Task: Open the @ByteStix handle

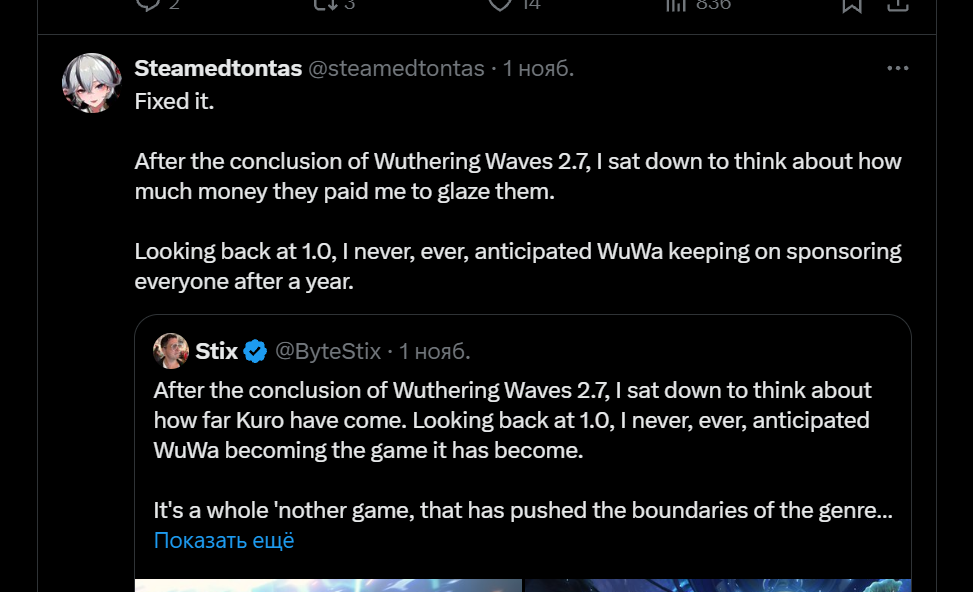Action: click(328, 351)
